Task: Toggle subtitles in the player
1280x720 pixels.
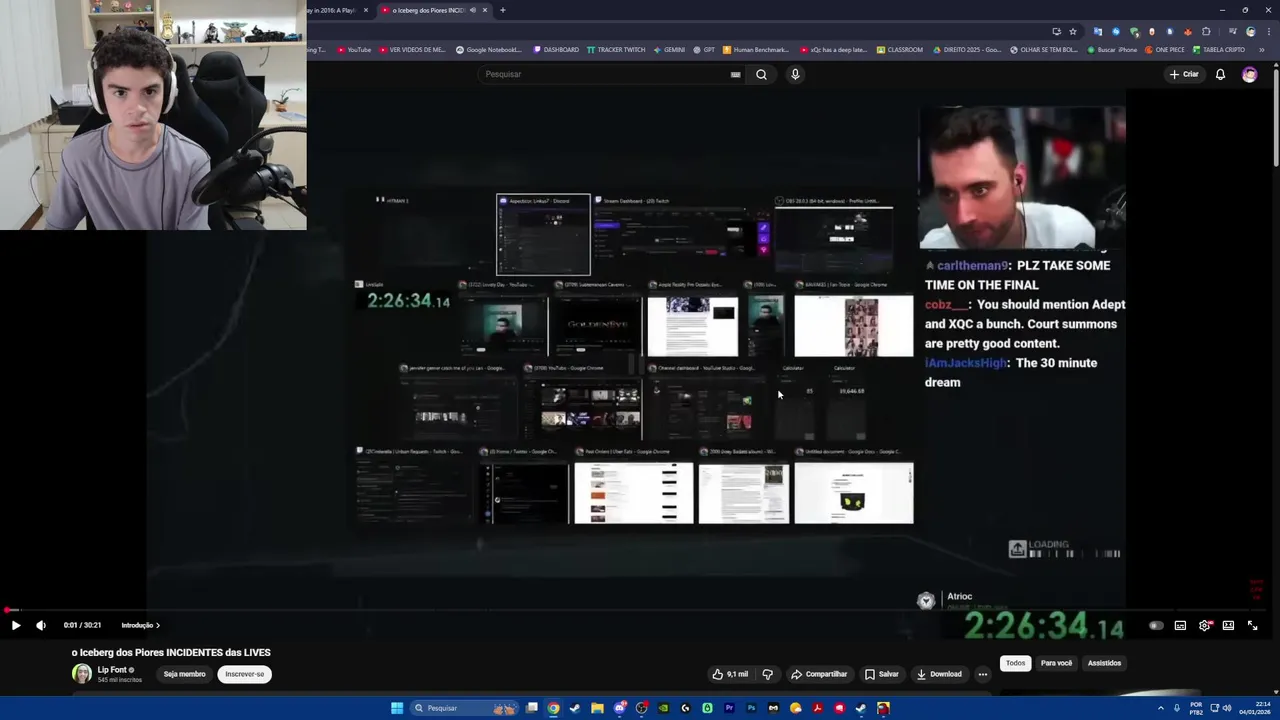Action: 1180,625
